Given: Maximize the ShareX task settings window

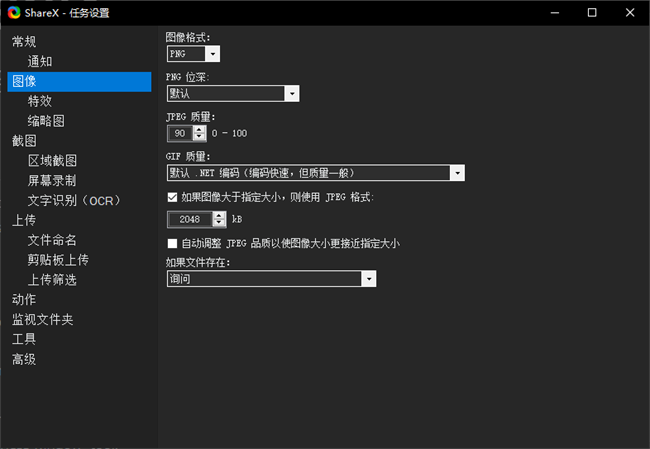Looking at the screenshot, I should pos(592,13).
